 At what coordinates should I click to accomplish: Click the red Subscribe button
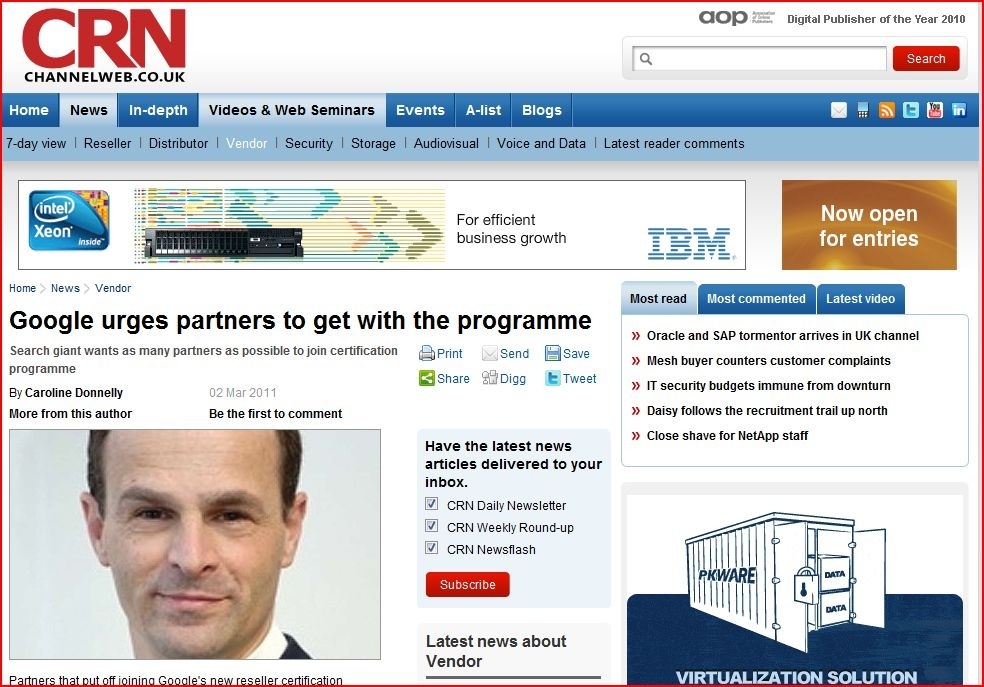(x=468, y=585)
